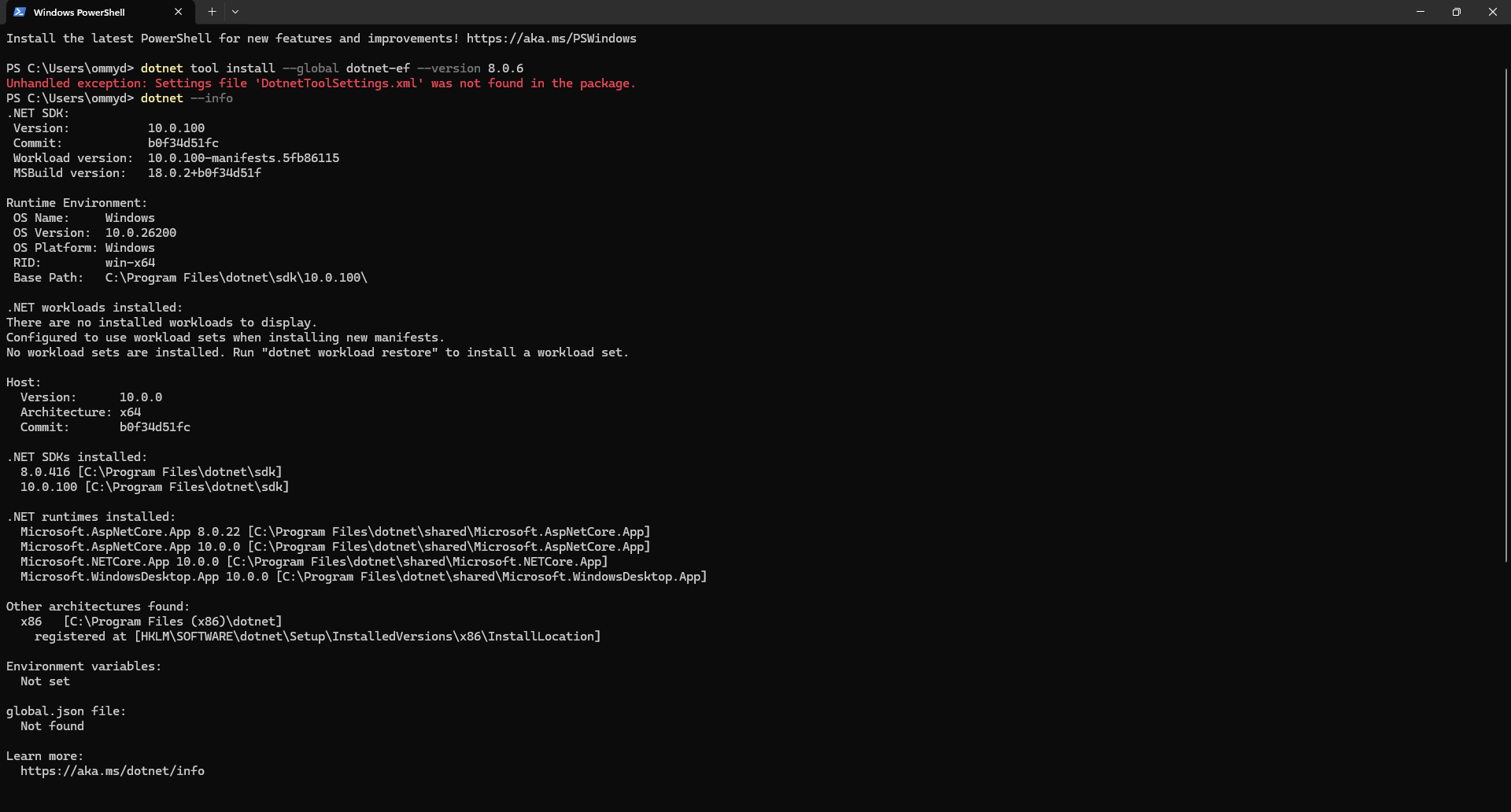Viewport: 1511px width, 812px height.
Task: Restore down the terminal window
Action: click(1457, 12)
